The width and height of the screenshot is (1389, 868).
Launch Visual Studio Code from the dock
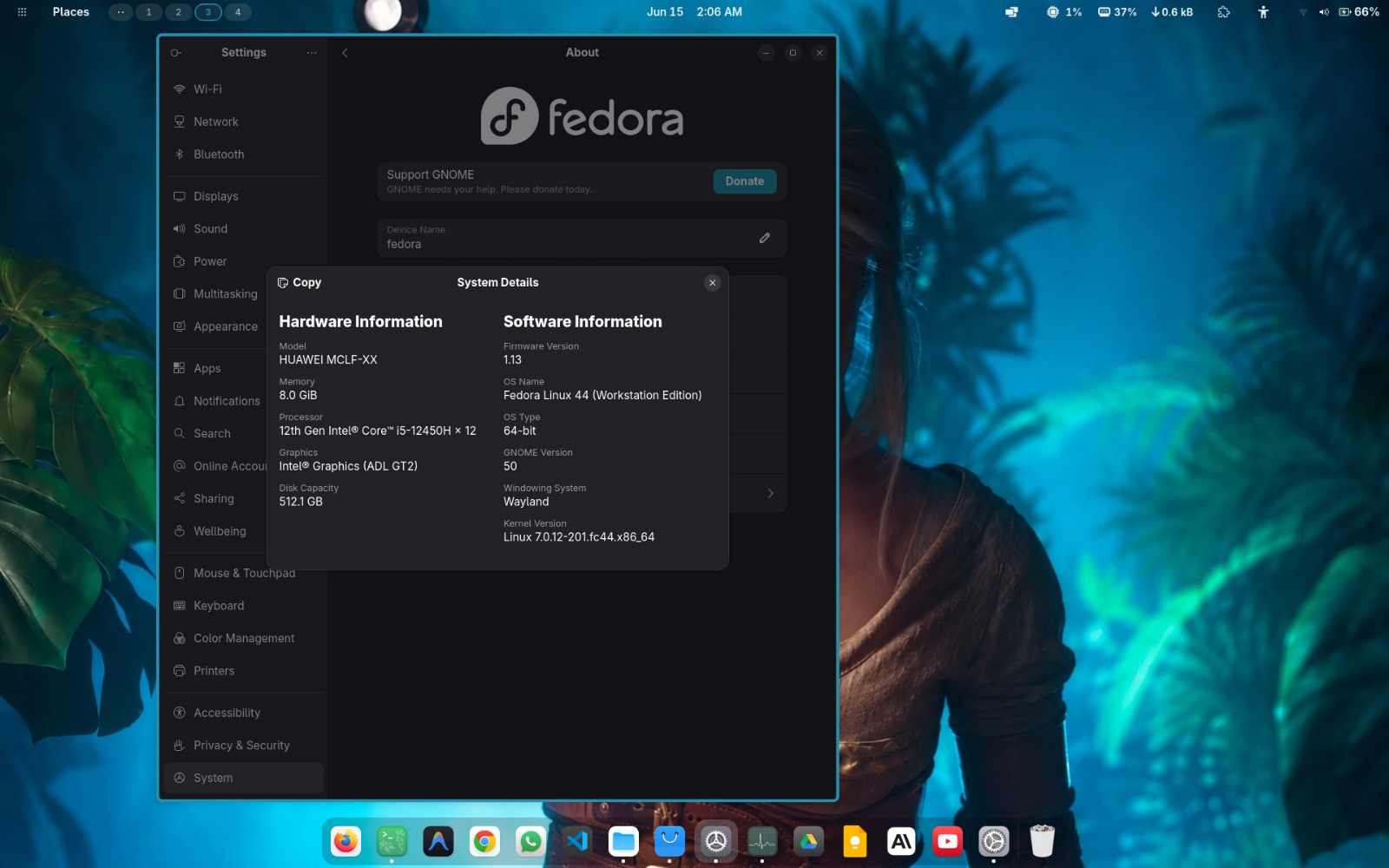point(577,841)
